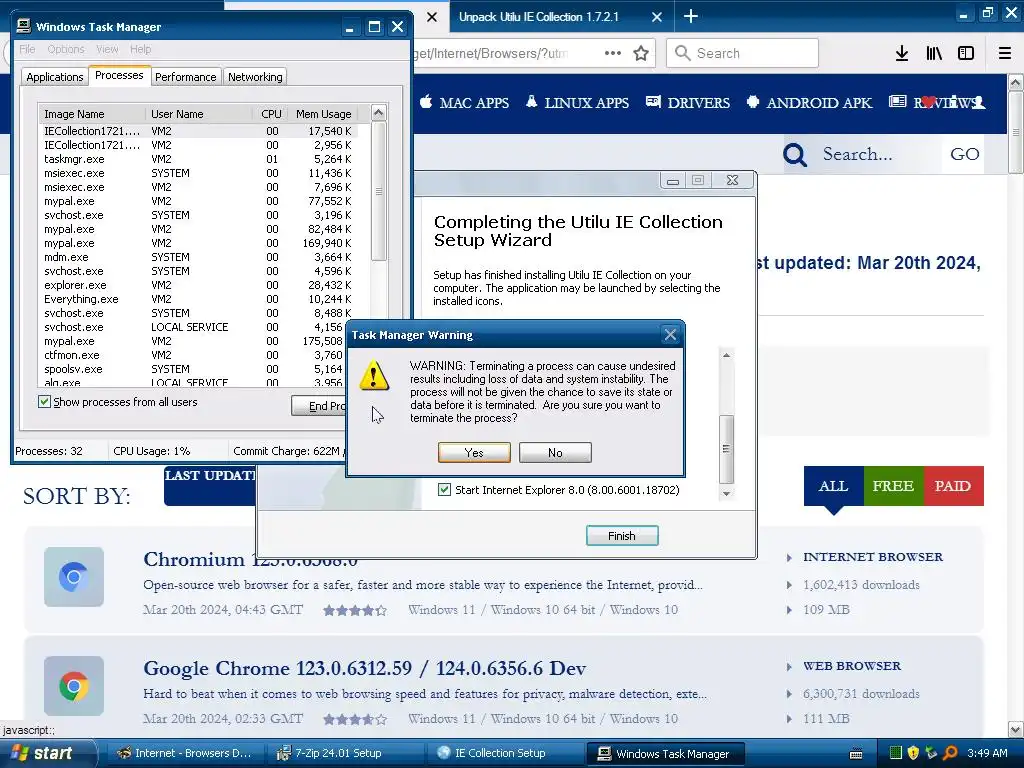Image resolution: width=1024 pixels, height=768 pixels.
Task: Open Task Manager Options menu
Action: (x=66, y=49)
